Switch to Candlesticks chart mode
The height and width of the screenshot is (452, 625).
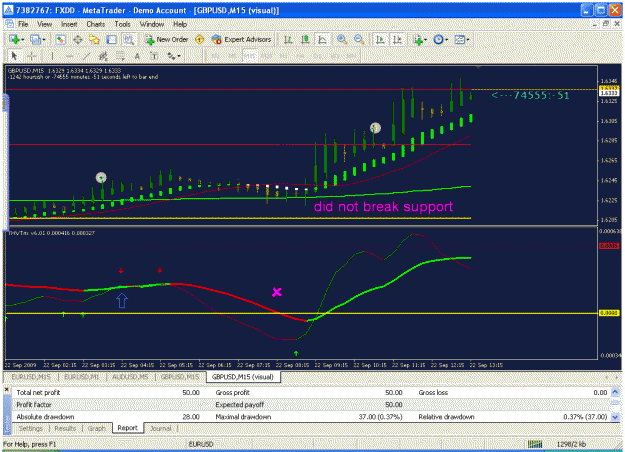(305, 39)
